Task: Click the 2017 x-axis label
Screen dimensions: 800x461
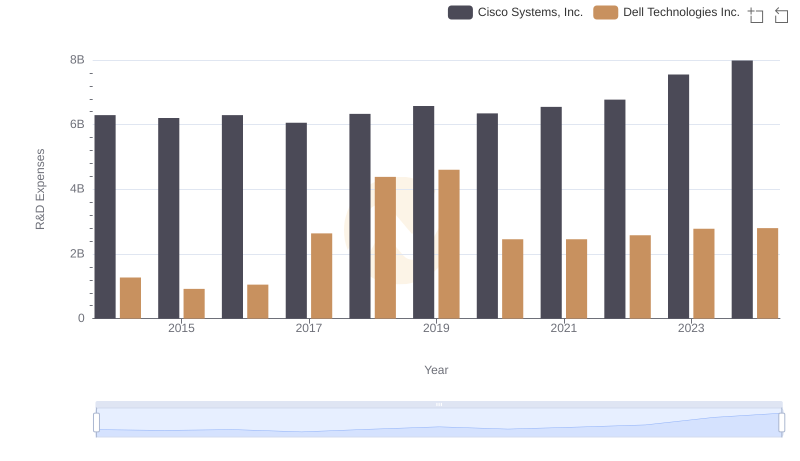Action: [x=309, y=328]
